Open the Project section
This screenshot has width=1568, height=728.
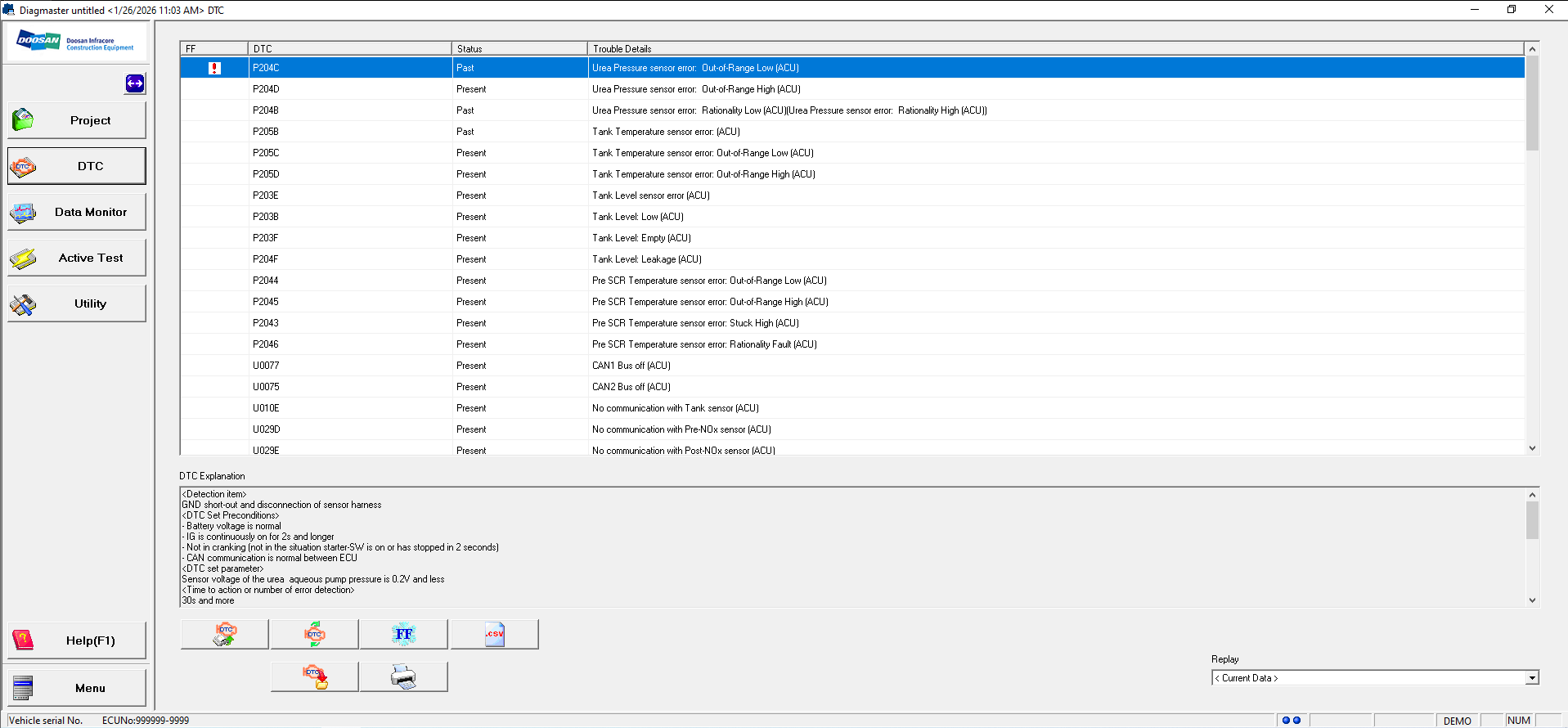tap(77, 120)
